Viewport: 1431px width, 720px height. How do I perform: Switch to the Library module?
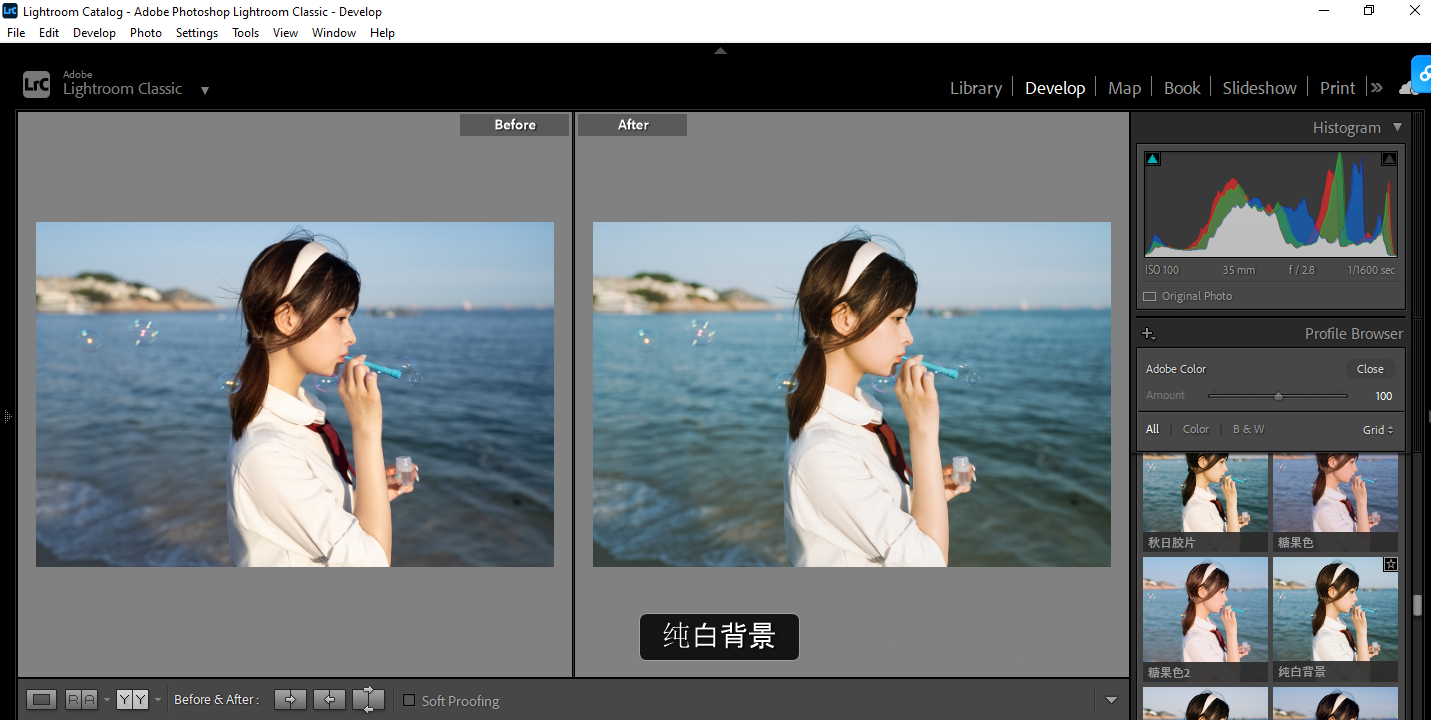point(975,88)
